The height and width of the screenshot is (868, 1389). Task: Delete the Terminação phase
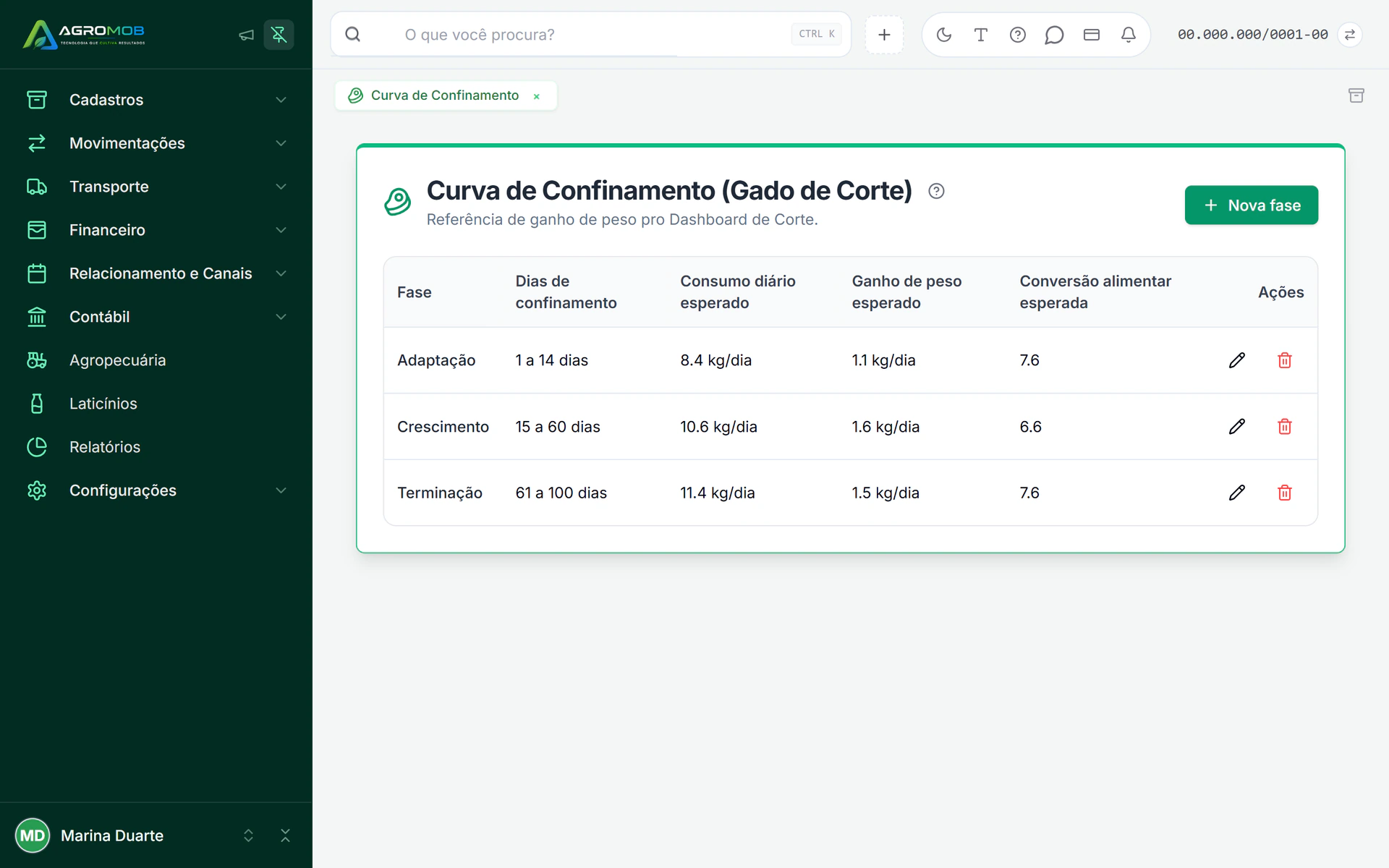[x=1284, y=493]
